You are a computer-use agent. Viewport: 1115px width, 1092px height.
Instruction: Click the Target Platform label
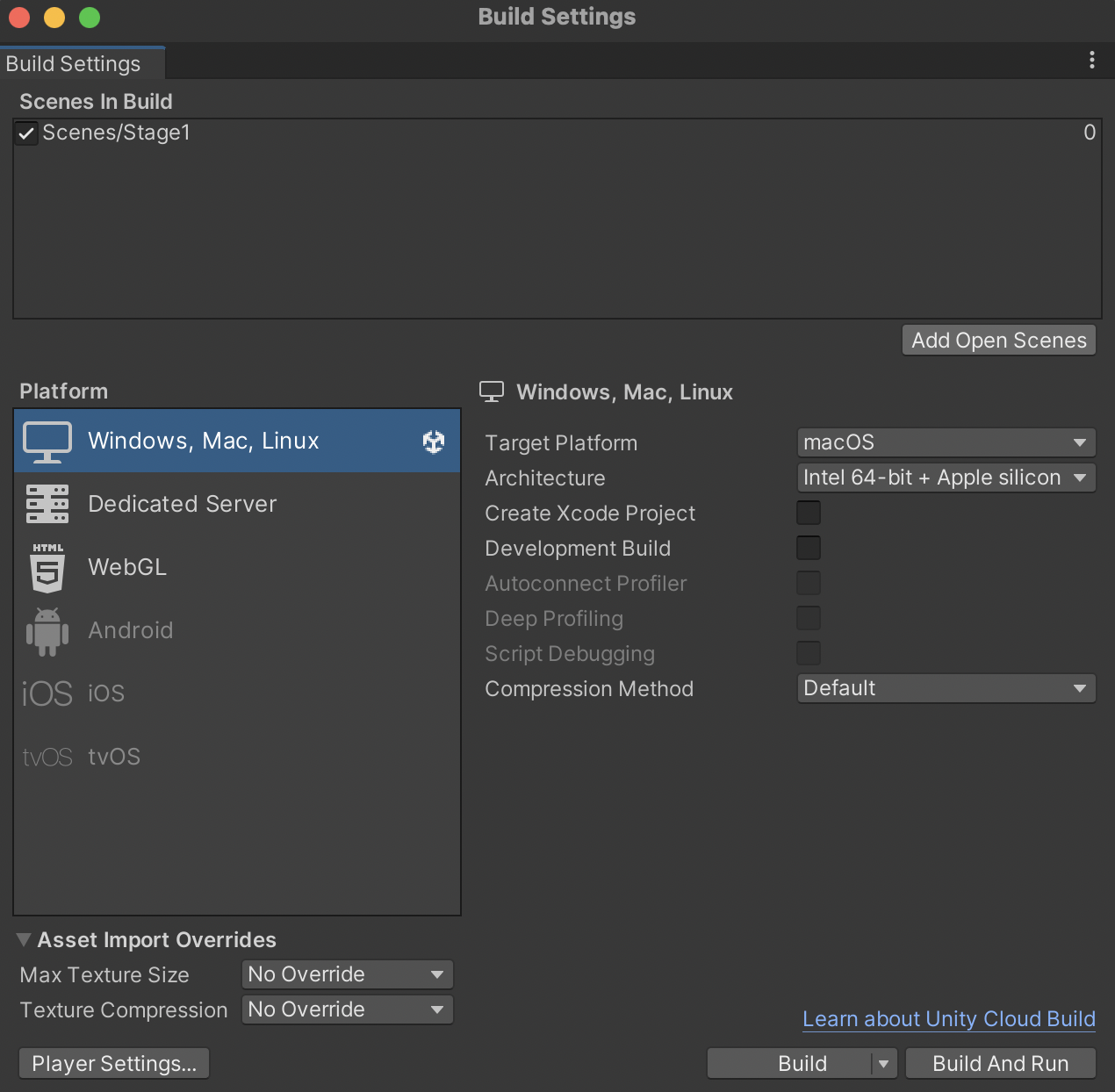coord(561,443)
